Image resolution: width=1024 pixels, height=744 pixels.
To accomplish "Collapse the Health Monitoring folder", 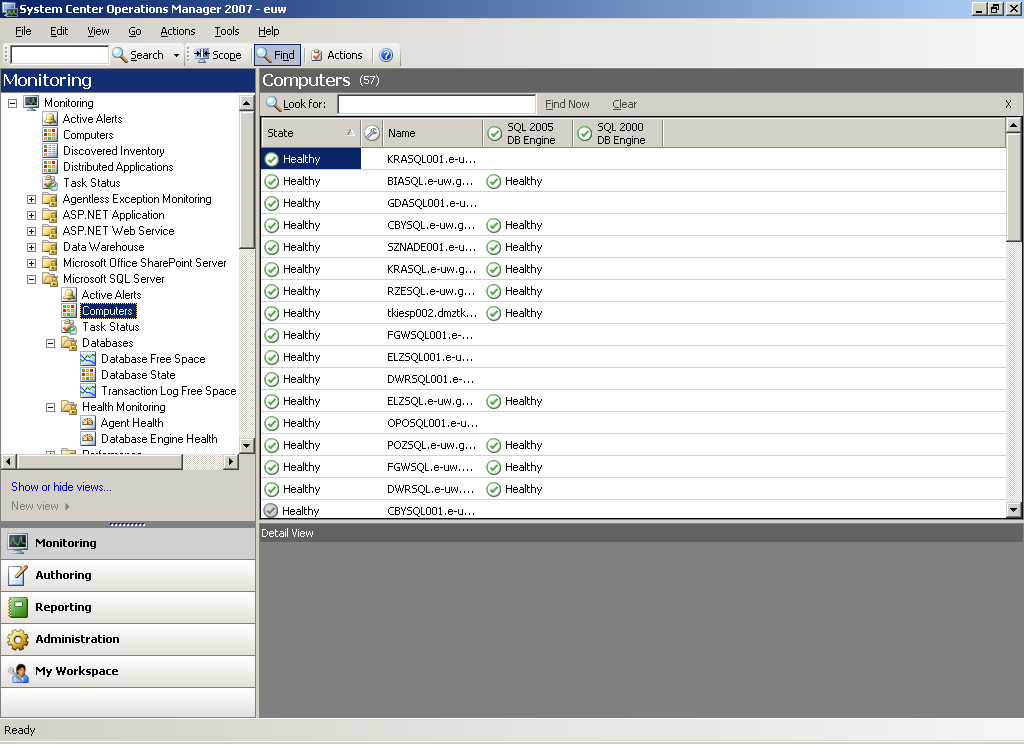I will [50, 407].
